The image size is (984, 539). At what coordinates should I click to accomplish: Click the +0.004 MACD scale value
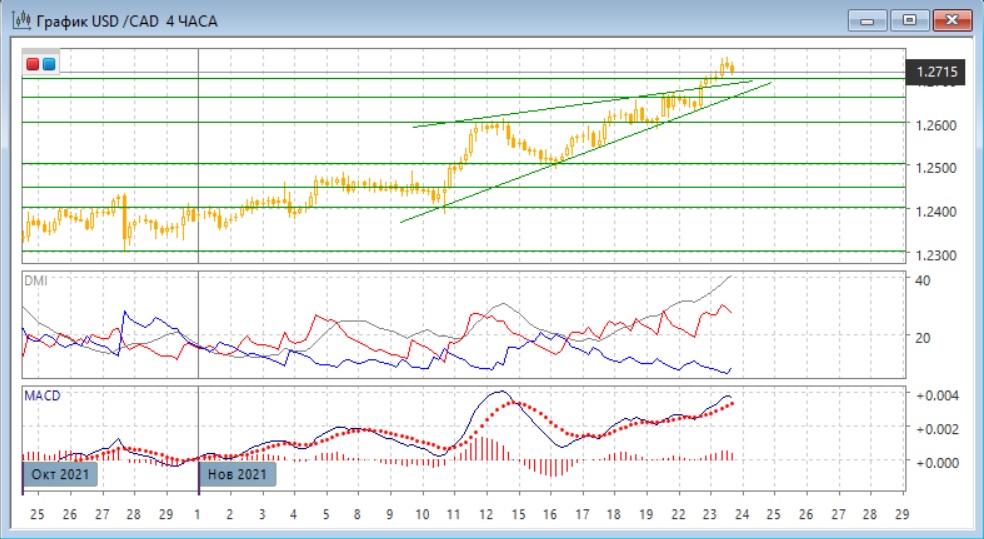pyautogui.click(x=938, y=395)
